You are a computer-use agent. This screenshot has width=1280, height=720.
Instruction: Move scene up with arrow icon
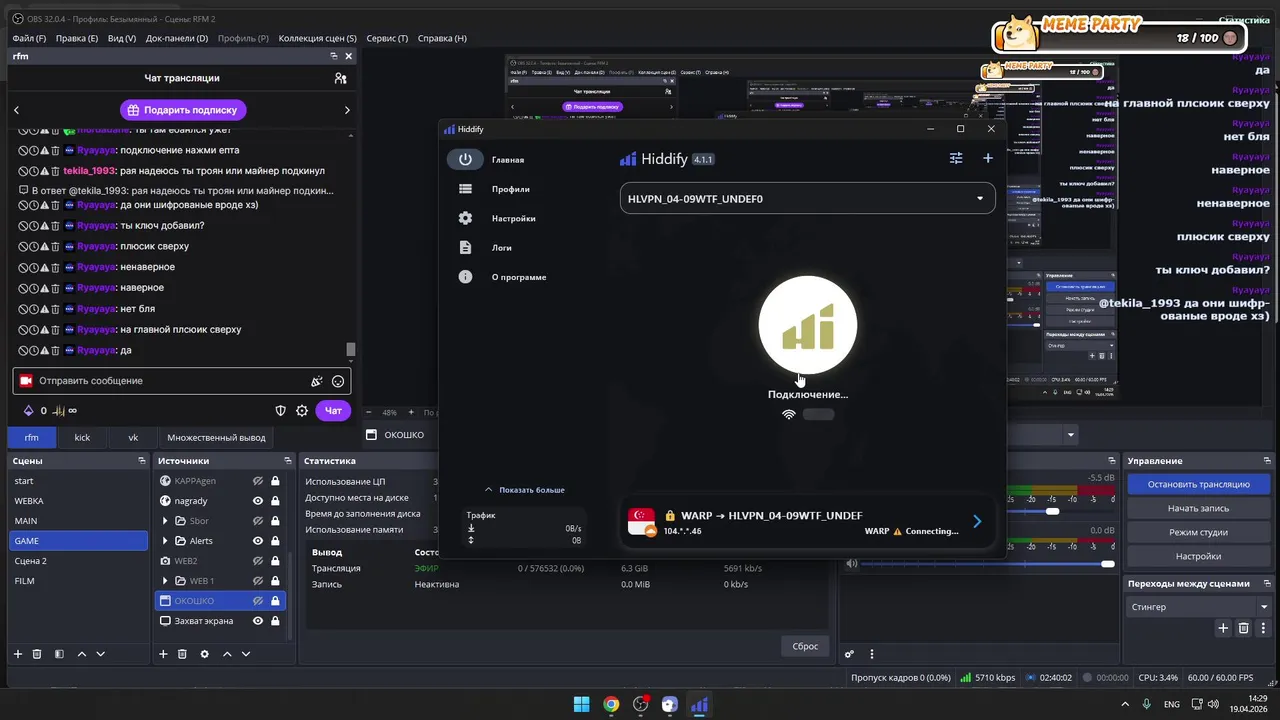(82, 654)
